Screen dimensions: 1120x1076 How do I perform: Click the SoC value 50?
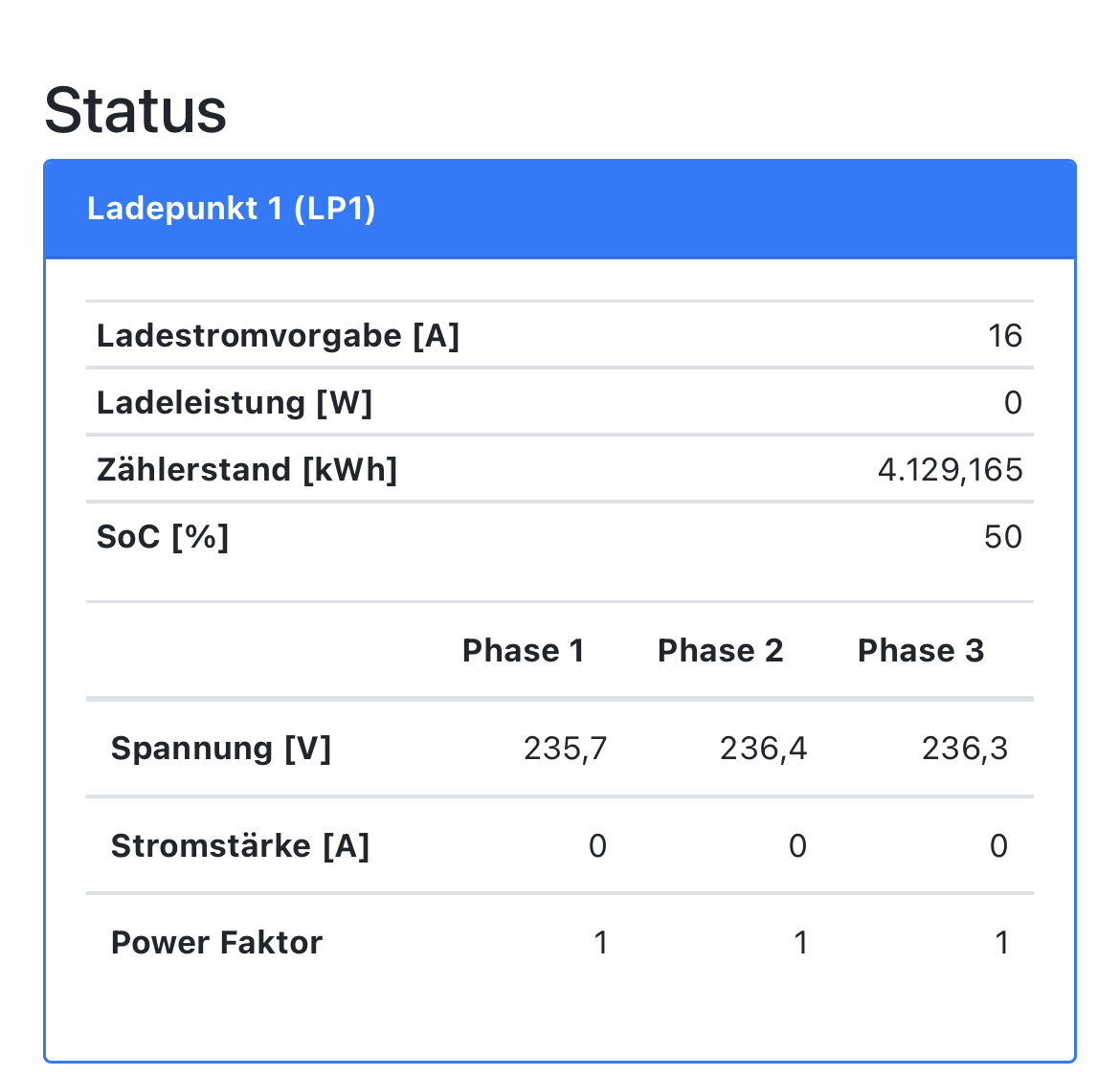1002,537
